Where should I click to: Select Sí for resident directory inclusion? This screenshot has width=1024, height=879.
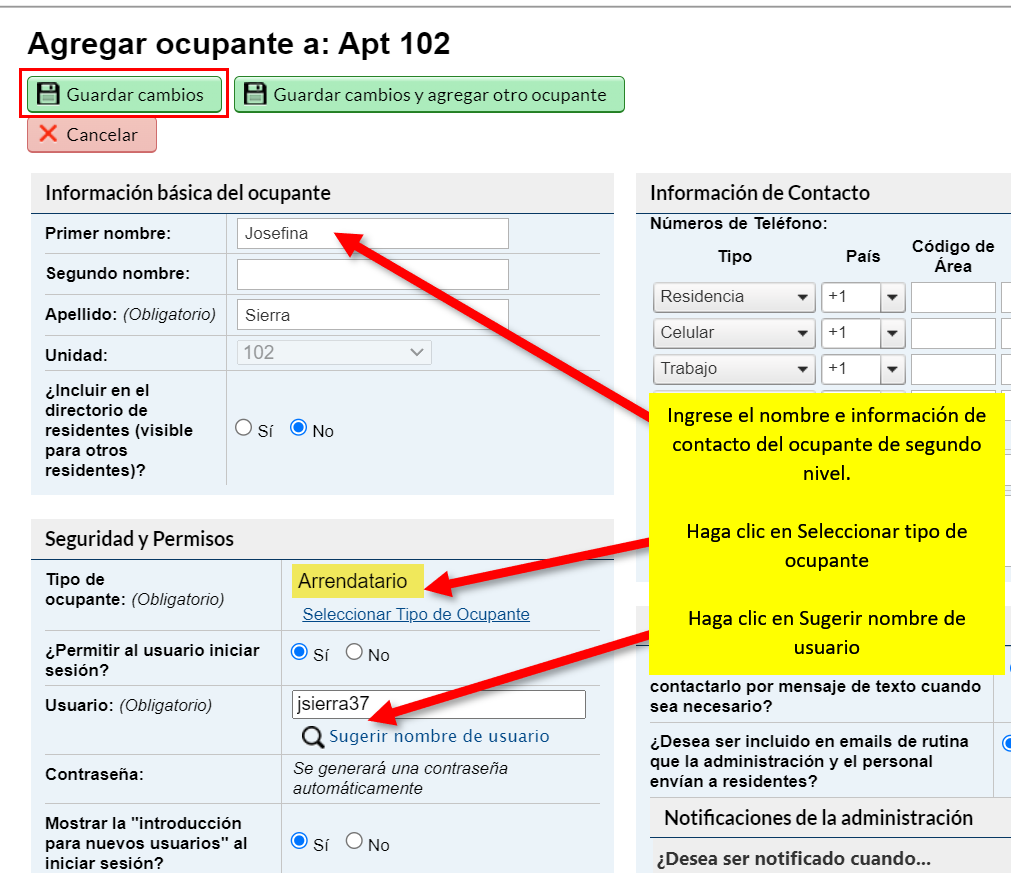pyautogui.click(x=244, y=428)
